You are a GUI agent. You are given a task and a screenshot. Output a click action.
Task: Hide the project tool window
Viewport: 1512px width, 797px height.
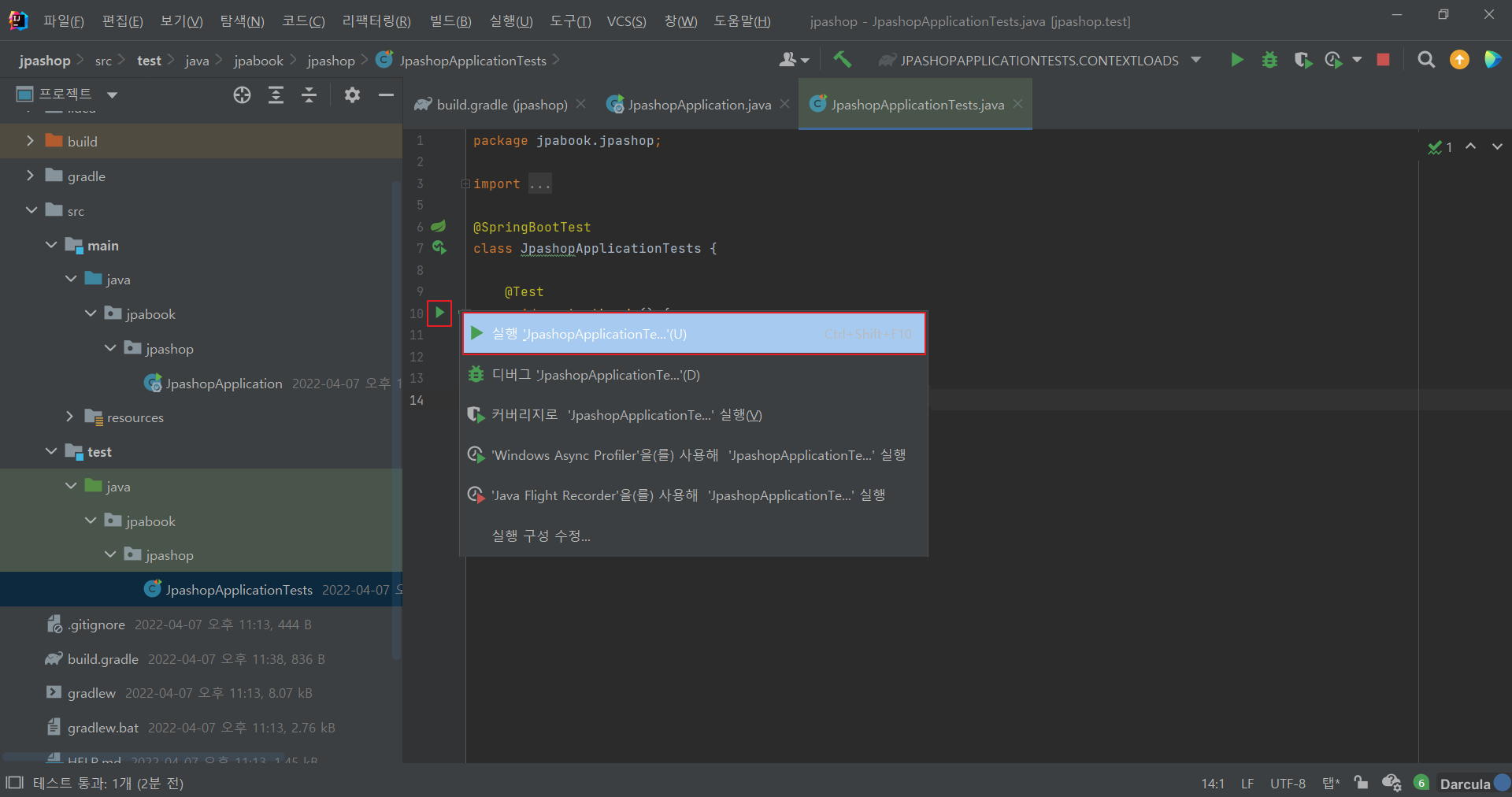(x=386, y=95)
